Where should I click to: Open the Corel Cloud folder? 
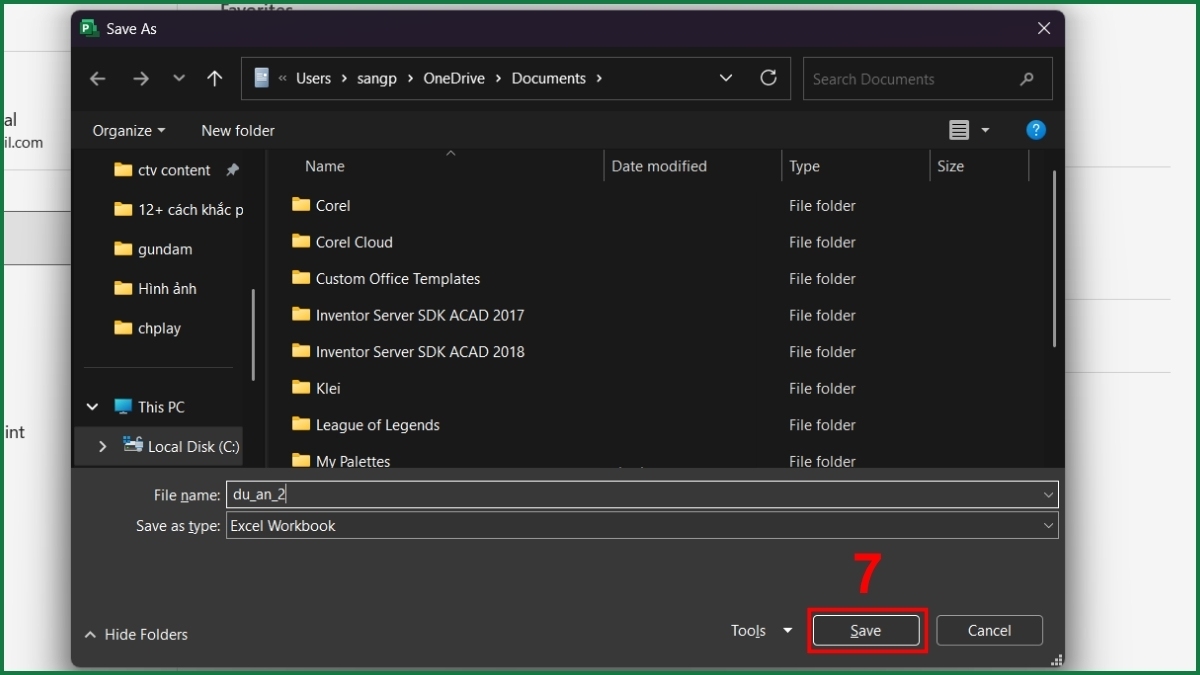pos(354,242)
